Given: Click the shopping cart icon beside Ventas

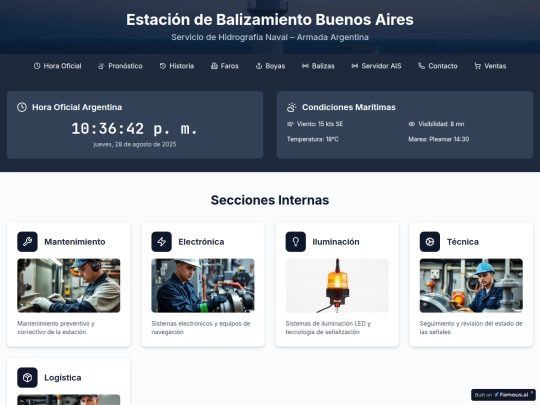Looking at the screenshot, I should click(x=478, y=66).
